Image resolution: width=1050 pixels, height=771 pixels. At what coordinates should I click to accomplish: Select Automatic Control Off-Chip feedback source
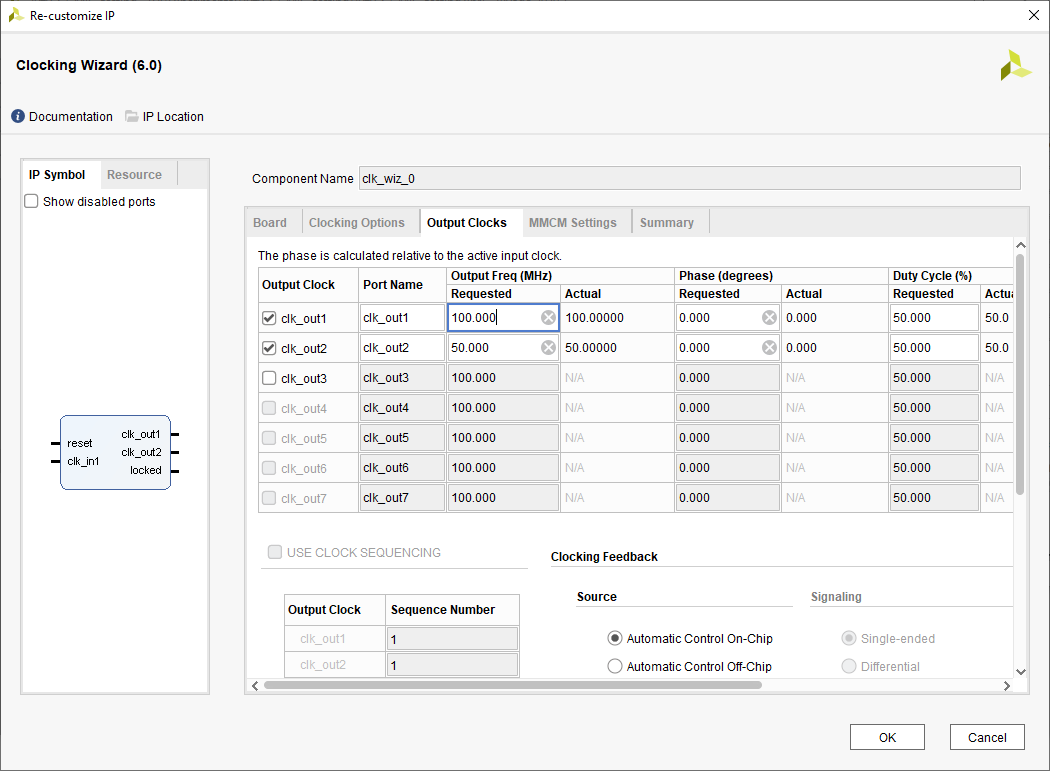(615, 667)
